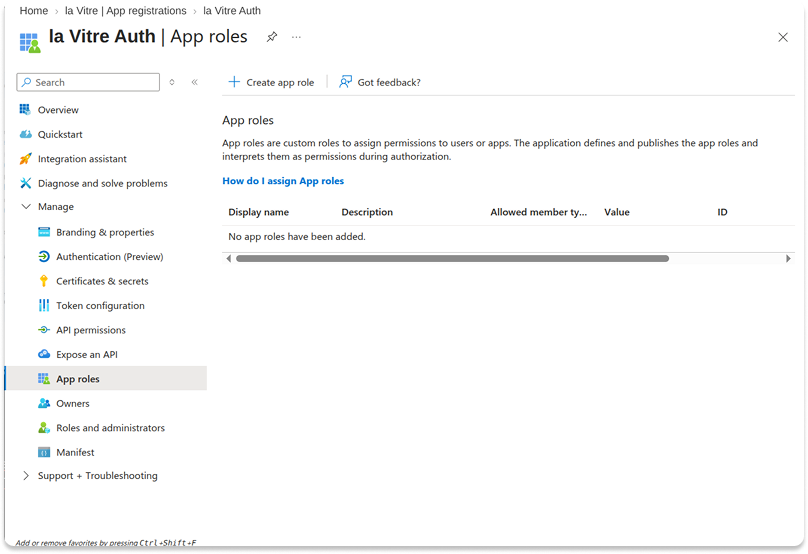Click the up-down sort arrows near Search

(172, 82)
